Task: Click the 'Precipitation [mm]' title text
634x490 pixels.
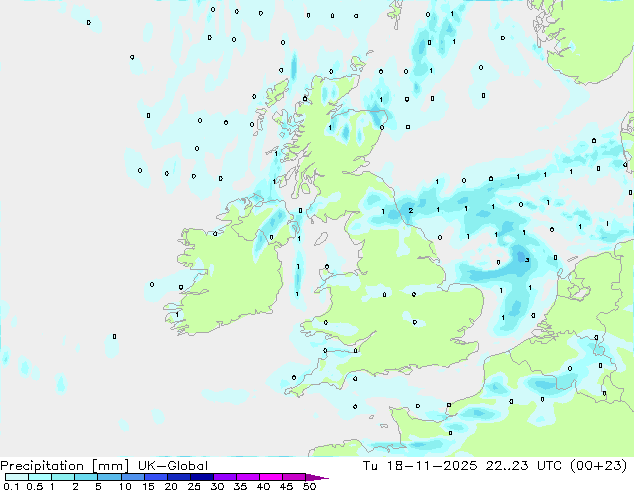Action: click(x=64, y=466)
